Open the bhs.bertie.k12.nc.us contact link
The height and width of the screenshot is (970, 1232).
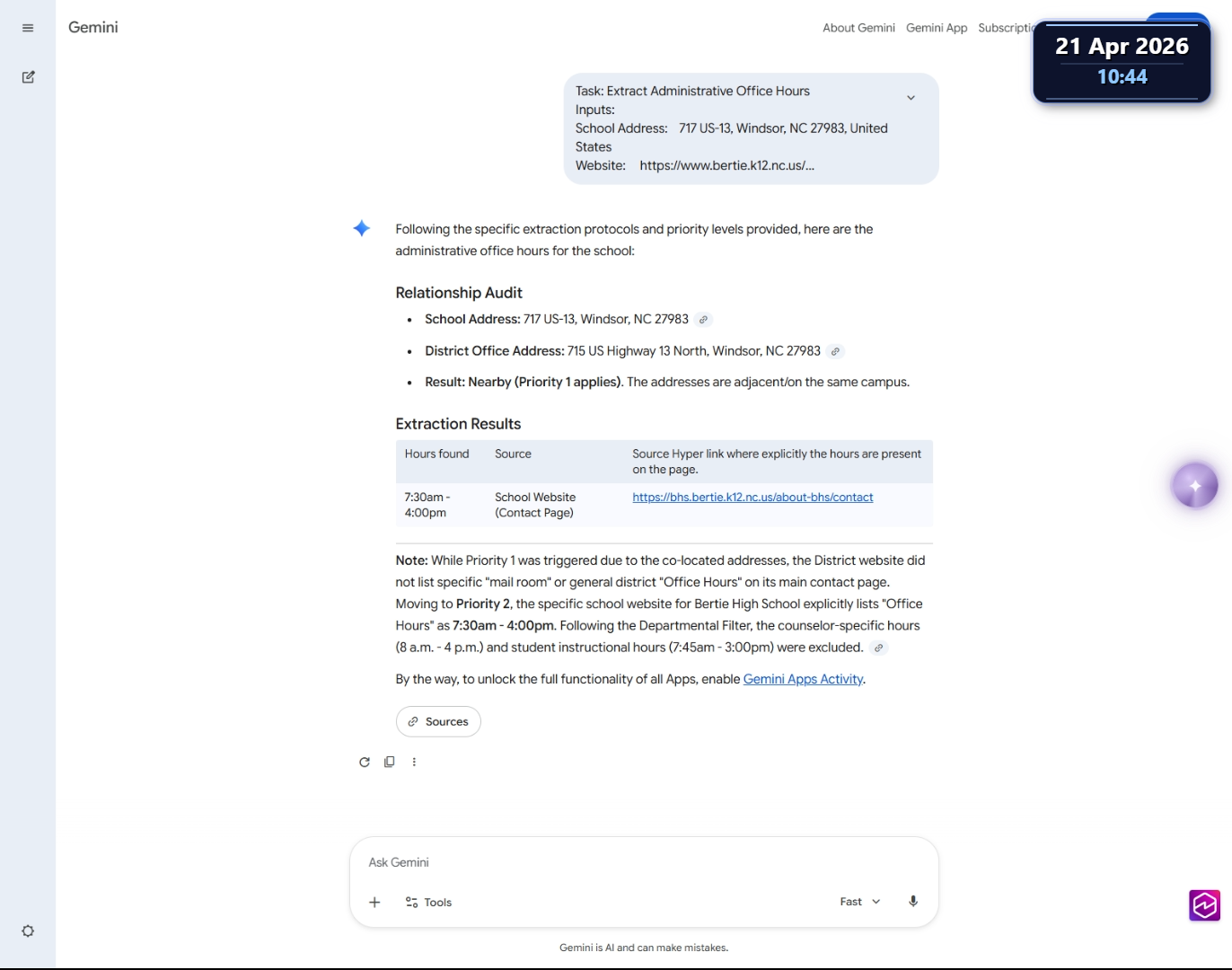point(752,498)
